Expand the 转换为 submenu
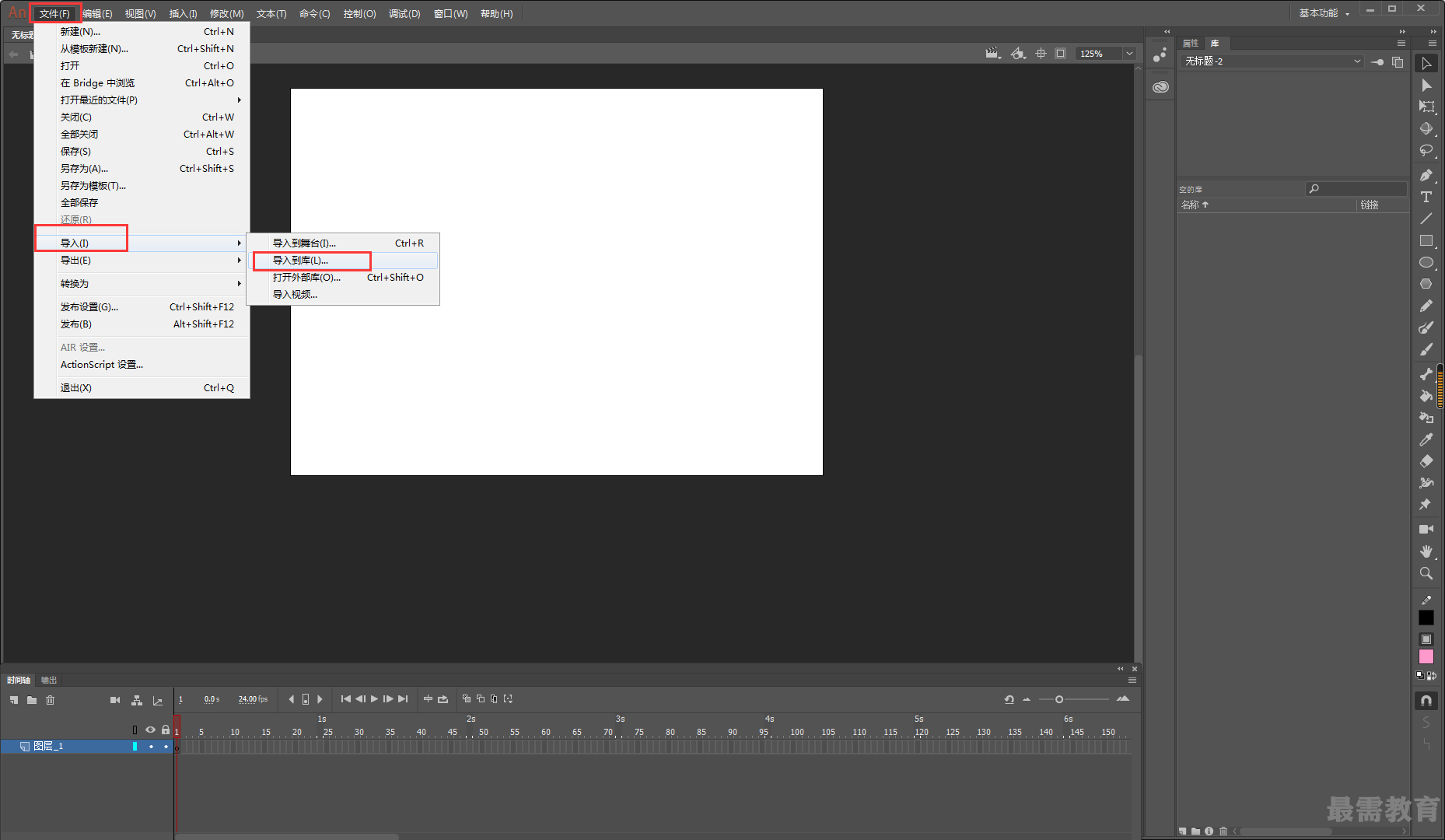Image resolution: width=1445 pixels, height=840 pixels. [142, 284]
